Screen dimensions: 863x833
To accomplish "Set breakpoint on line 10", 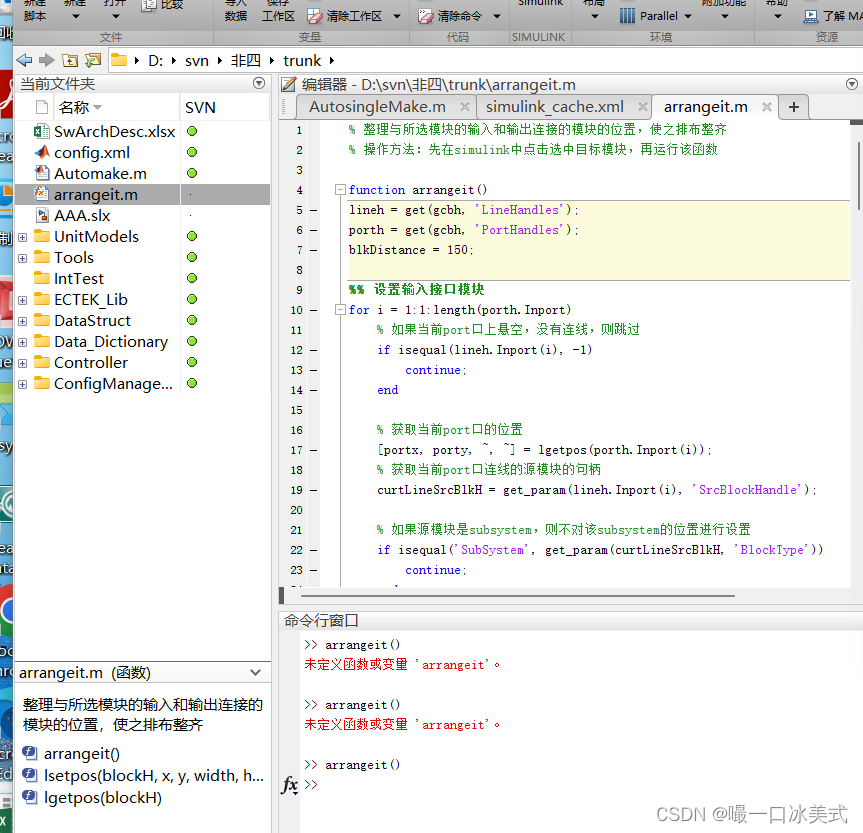I will coord(313,311).
